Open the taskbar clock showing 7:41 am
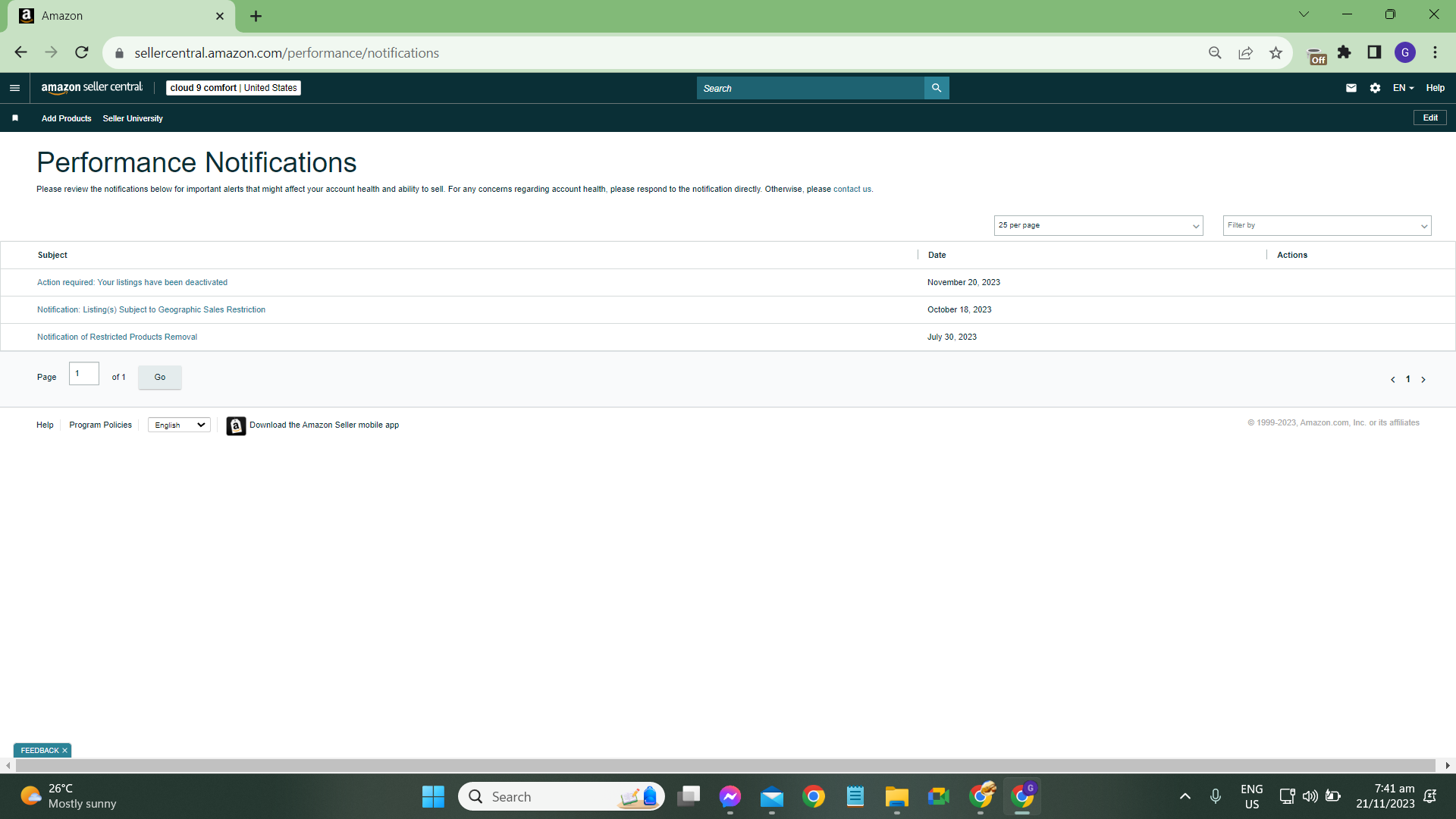Screen dimensions: 1456x819 [1385, 796]
